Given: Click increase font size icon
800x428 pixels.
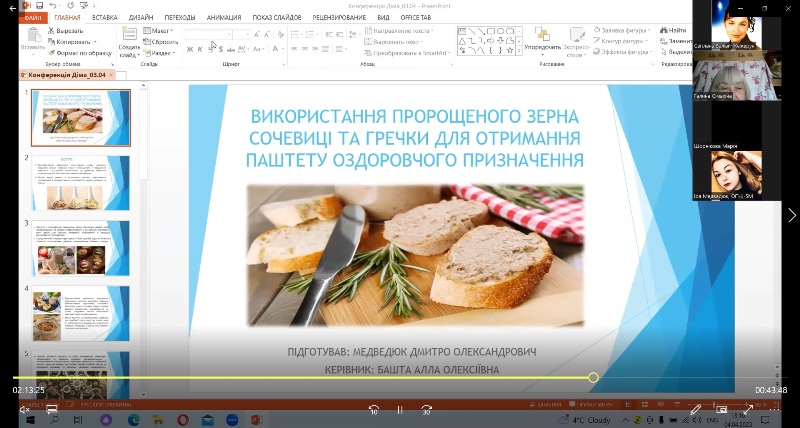Looking at the screenshot, I should [257, 35].
